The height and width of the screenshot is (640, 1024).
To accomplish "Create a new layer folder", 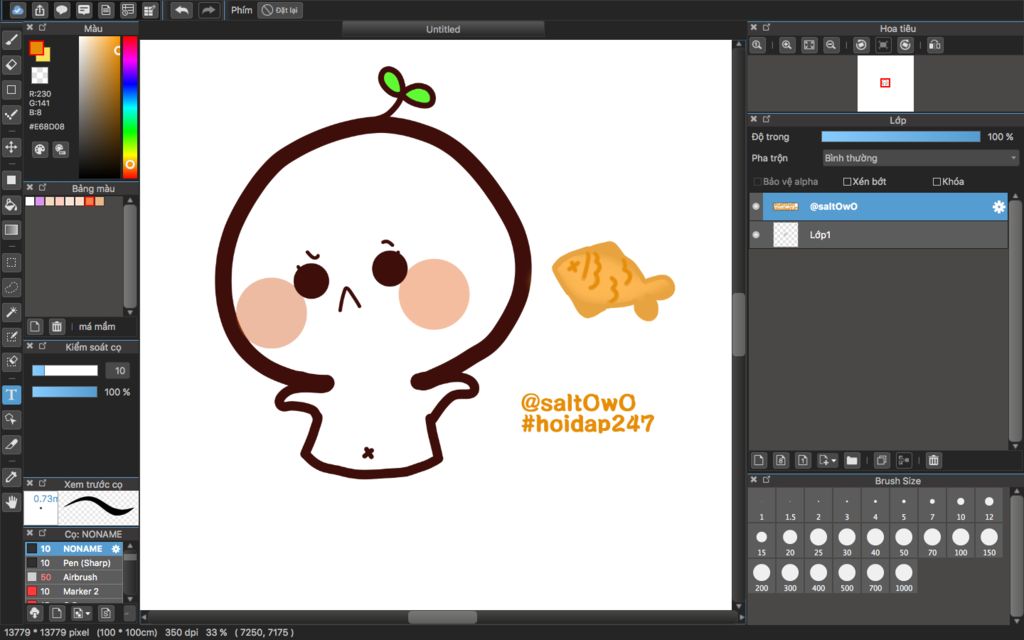I will 852,460.
